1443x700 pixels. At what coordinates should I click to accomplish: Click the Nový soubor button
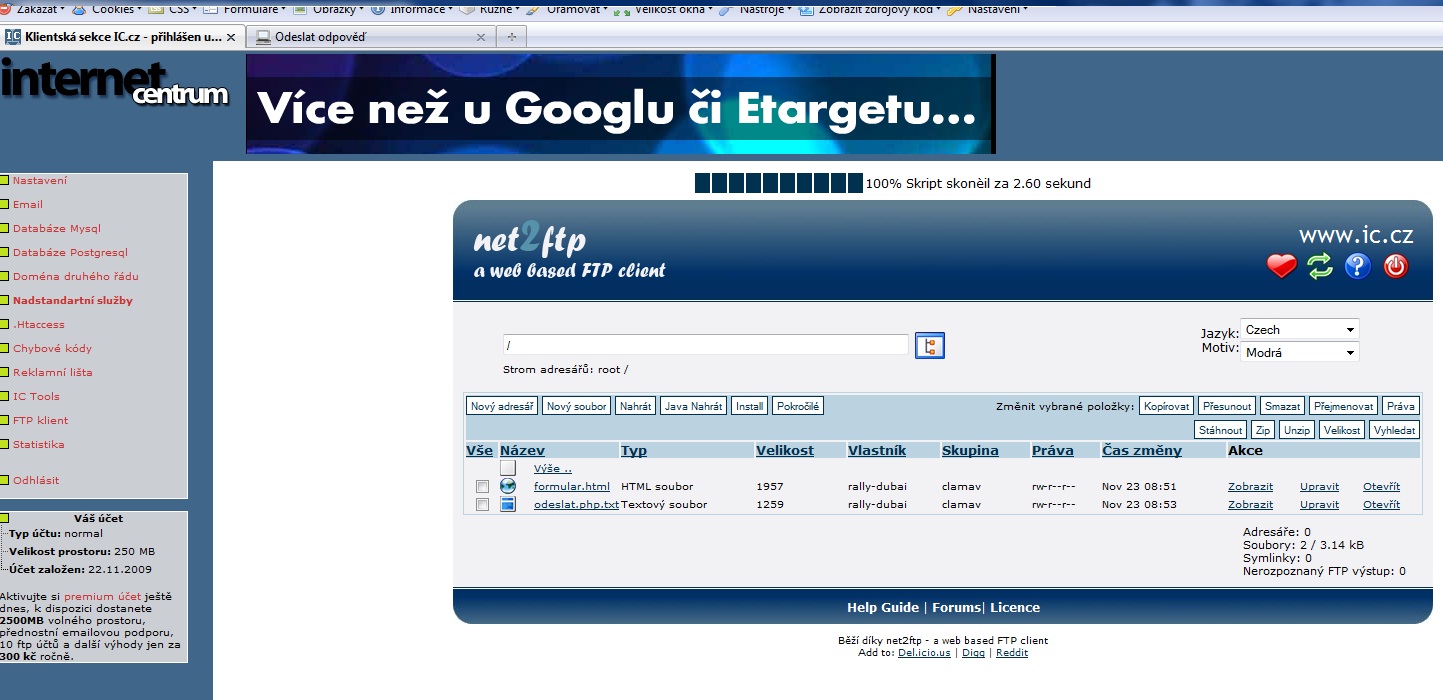(x=577, y=406)
